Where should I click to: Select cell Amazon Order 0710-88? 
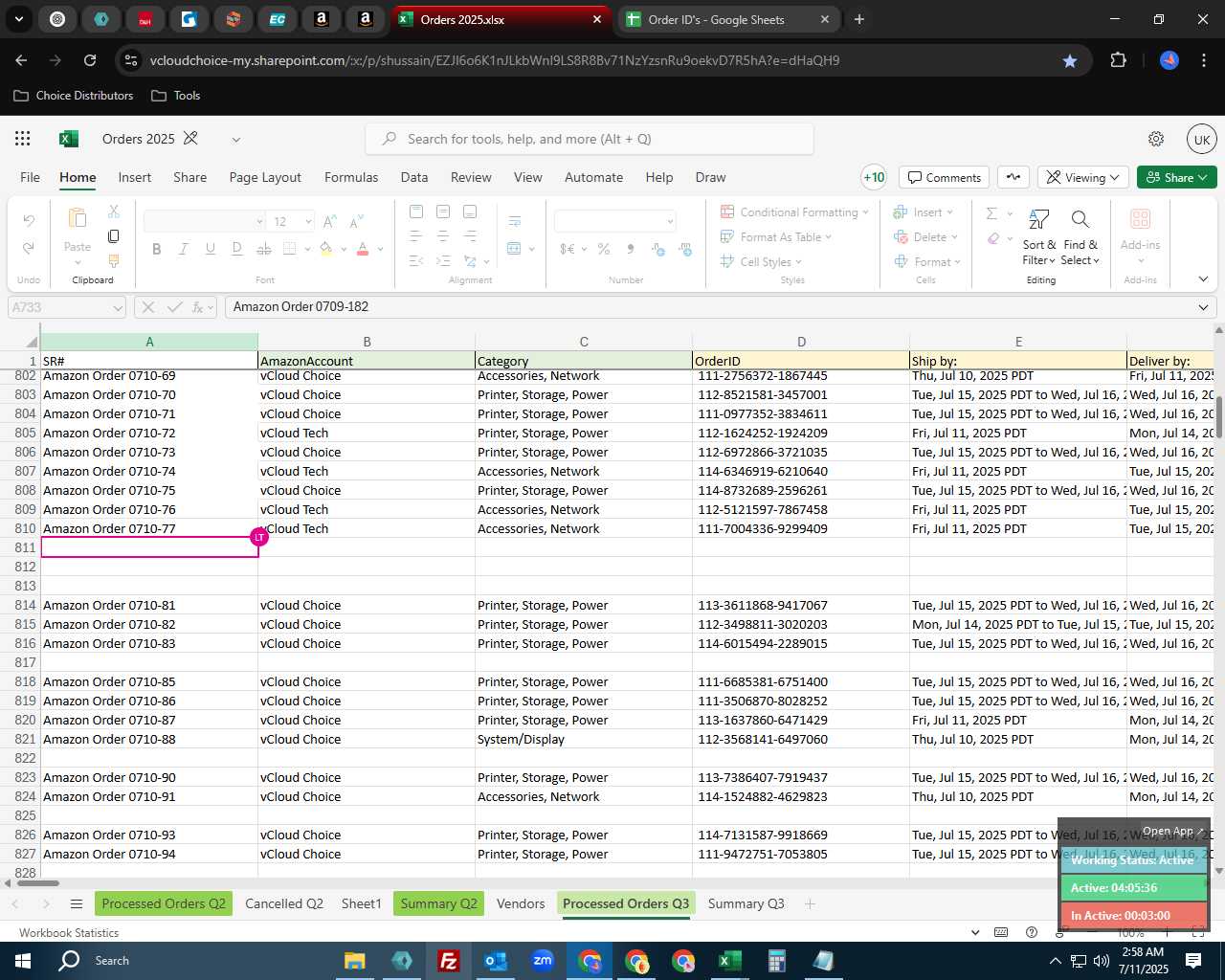point(149,739)
